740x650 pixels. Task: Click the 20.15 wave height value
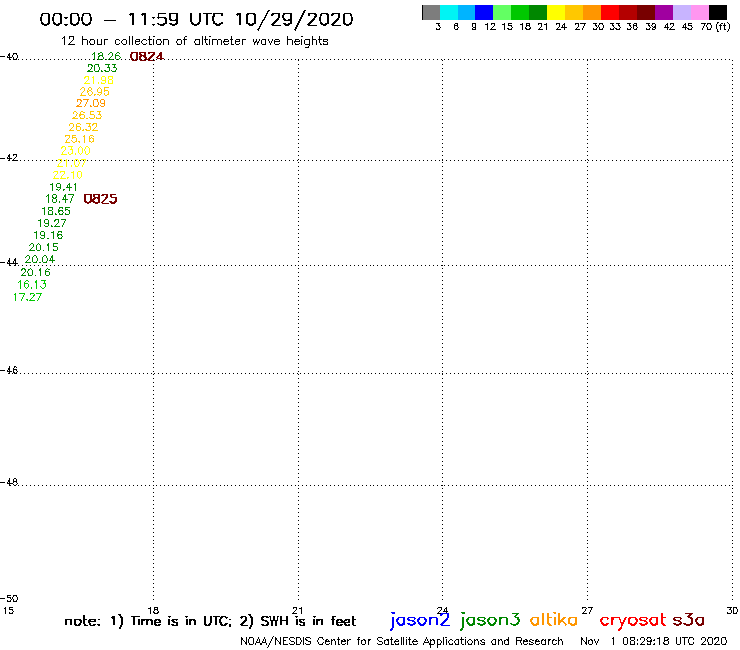point(43,247)
